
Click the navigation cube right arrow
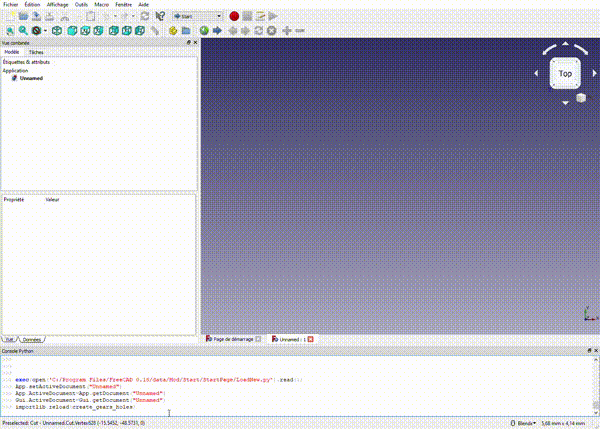(594, 73)
